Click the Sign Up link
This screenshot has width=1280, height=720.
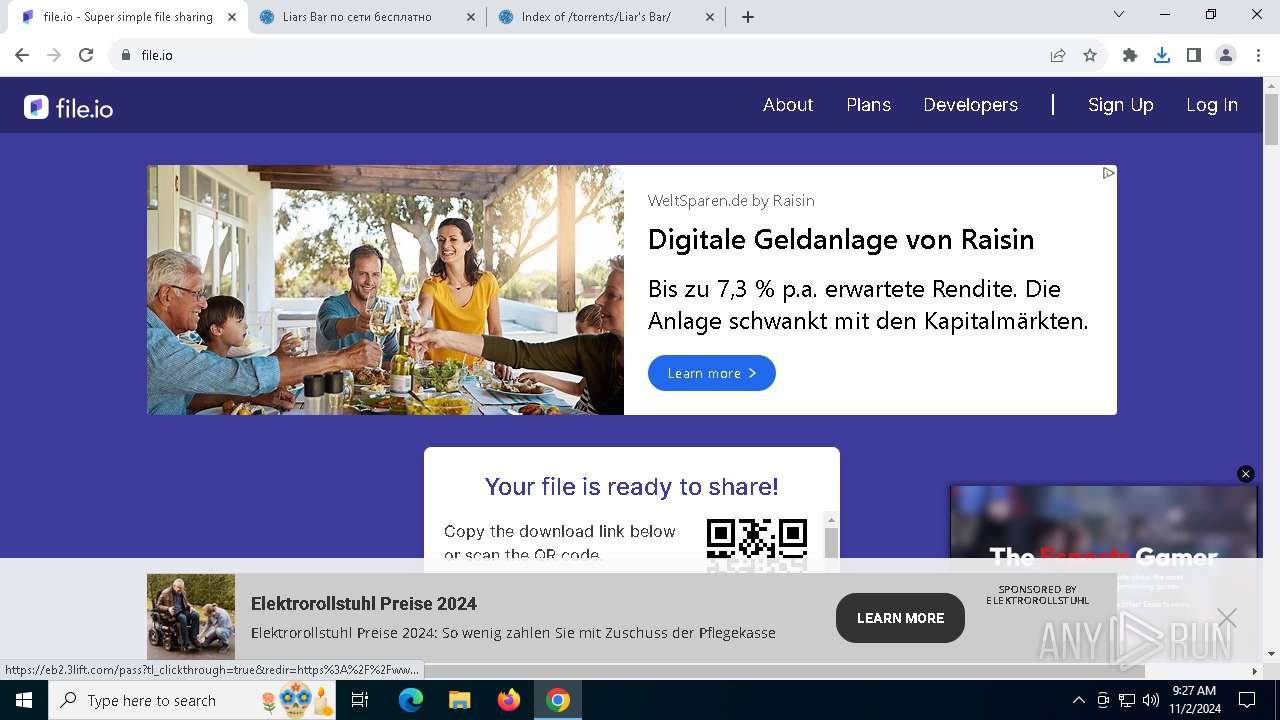tap(1120, 105)
